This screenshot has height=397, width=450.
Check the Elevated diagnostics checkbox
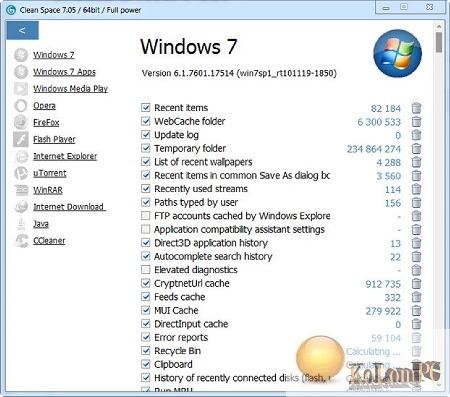[146, 269]
